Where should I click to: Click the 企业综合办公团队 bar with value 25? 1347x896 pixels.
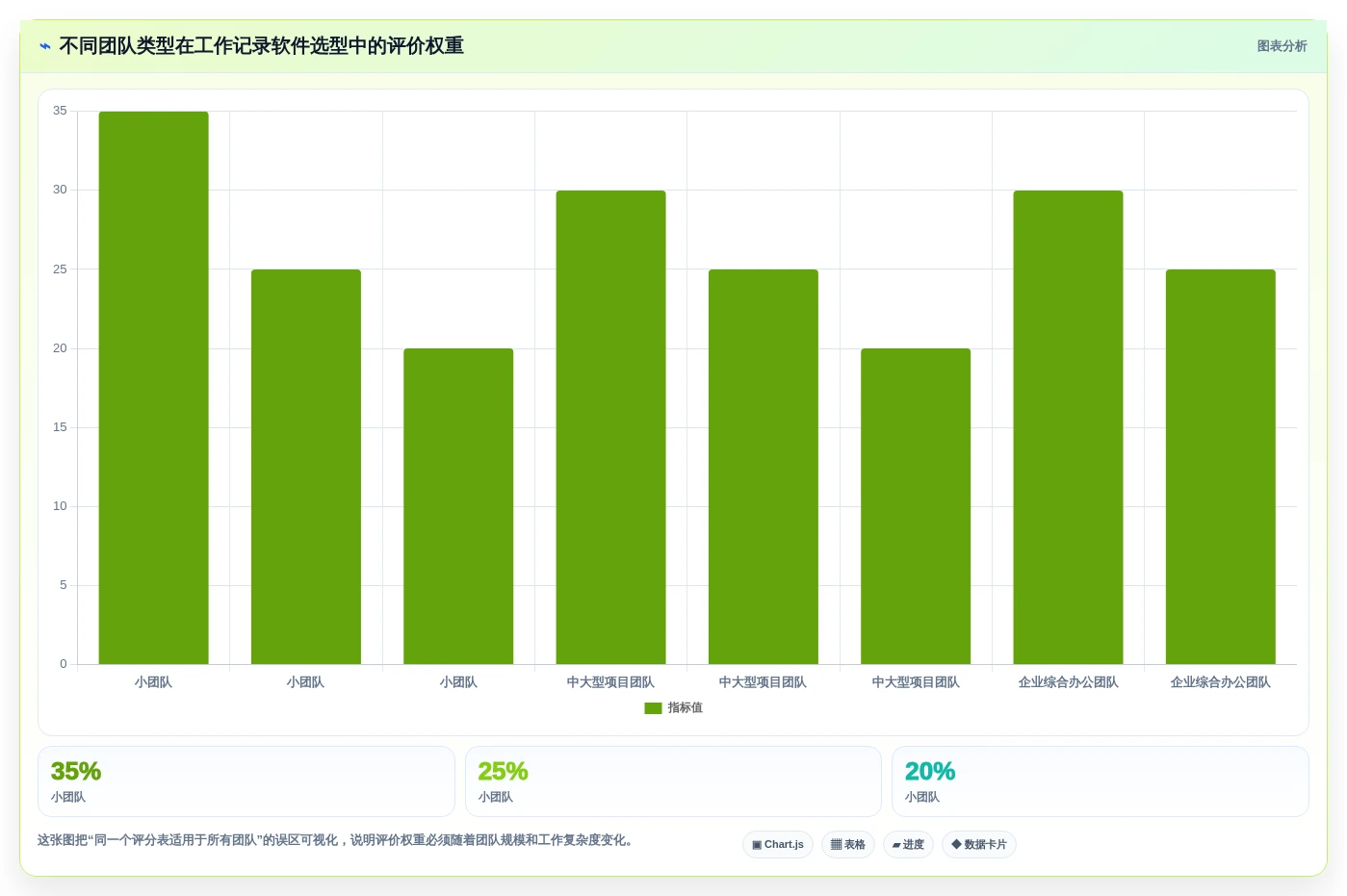pos(1221,467)
